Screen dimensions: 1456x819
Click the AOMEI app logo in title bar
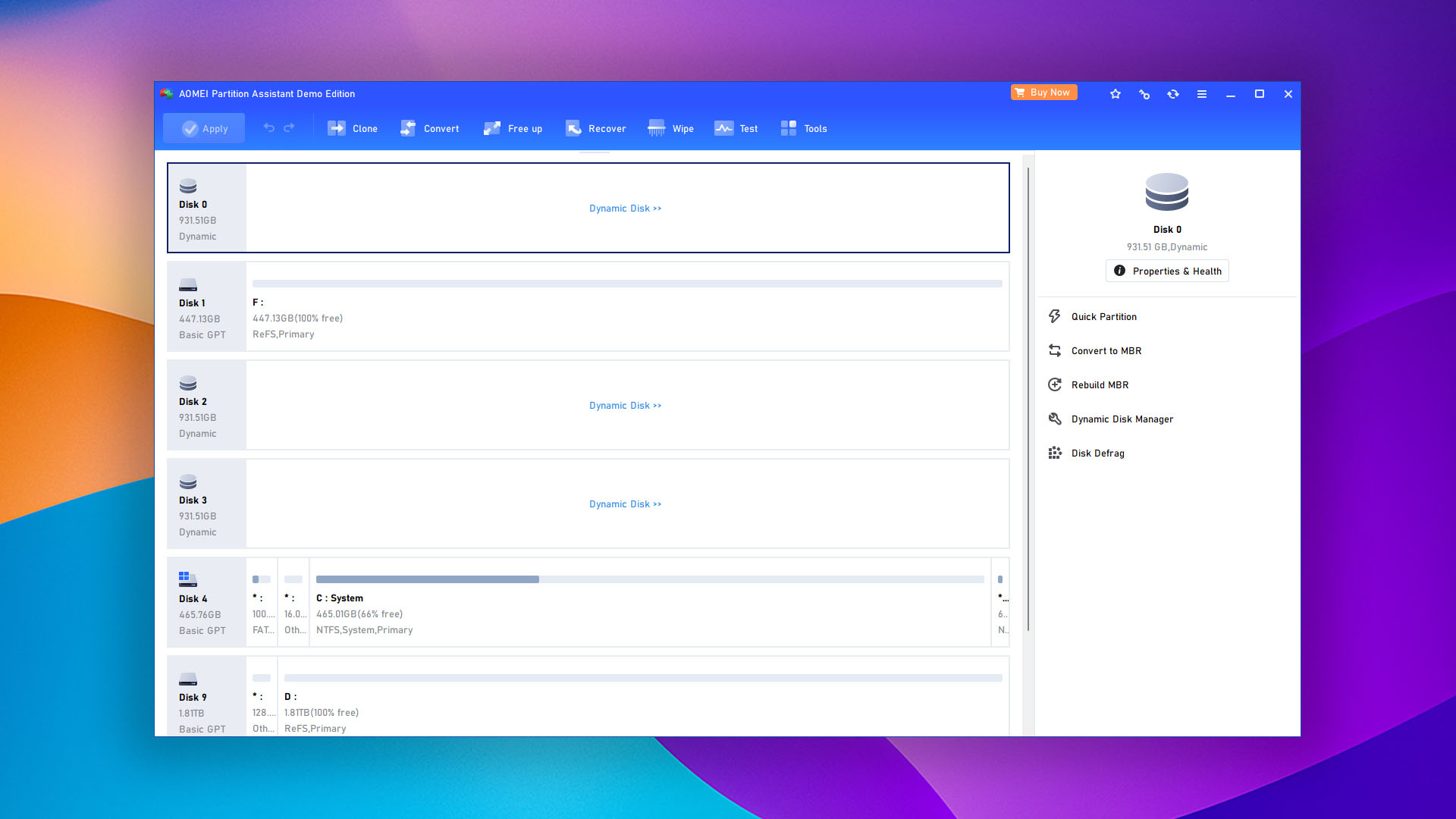(167, 93)
